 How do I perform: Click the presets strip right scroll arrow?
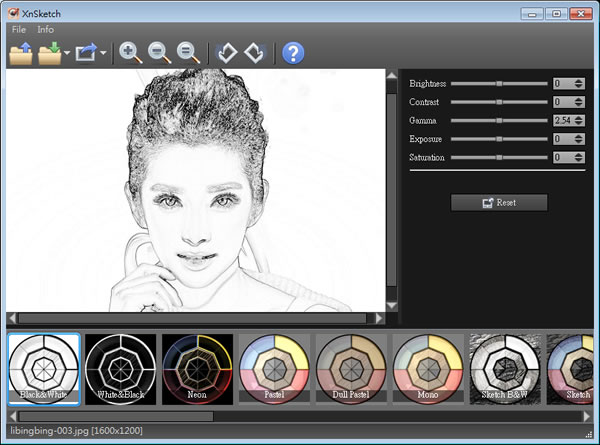click(587, 416)
